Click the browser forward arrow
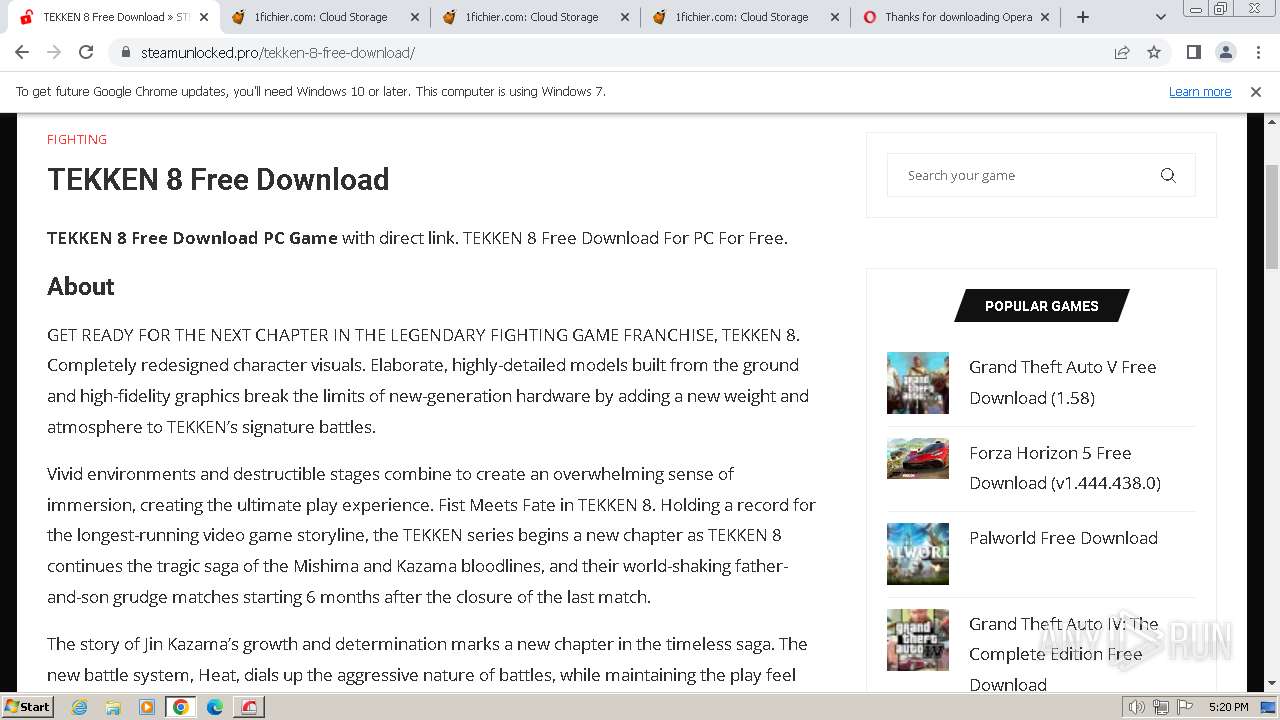1280x720 pixels. click(54, 52)
